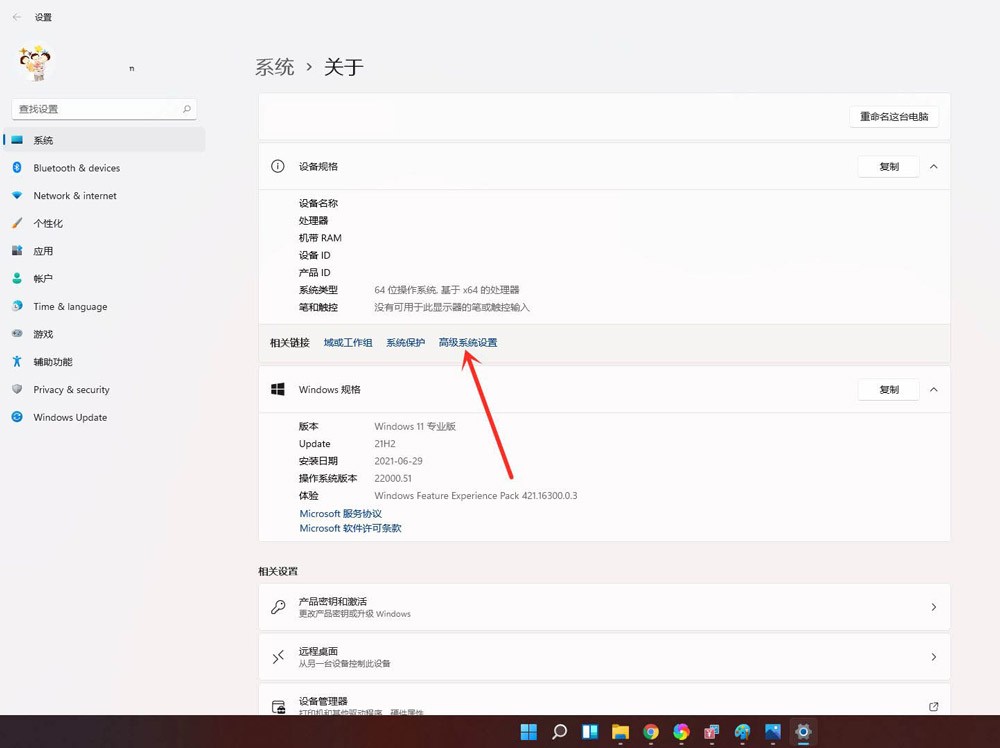Viewport: 1000px width, 748px height.
Task: Expand the 远程桌面 settings entry
Action: [x=604, y=657]
